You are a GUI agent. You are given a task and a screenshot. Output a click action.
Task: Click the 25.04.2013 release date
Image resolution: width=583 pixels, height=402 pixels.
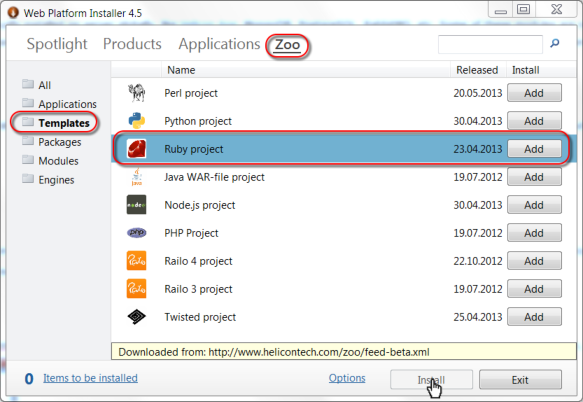tap(478, 317)
